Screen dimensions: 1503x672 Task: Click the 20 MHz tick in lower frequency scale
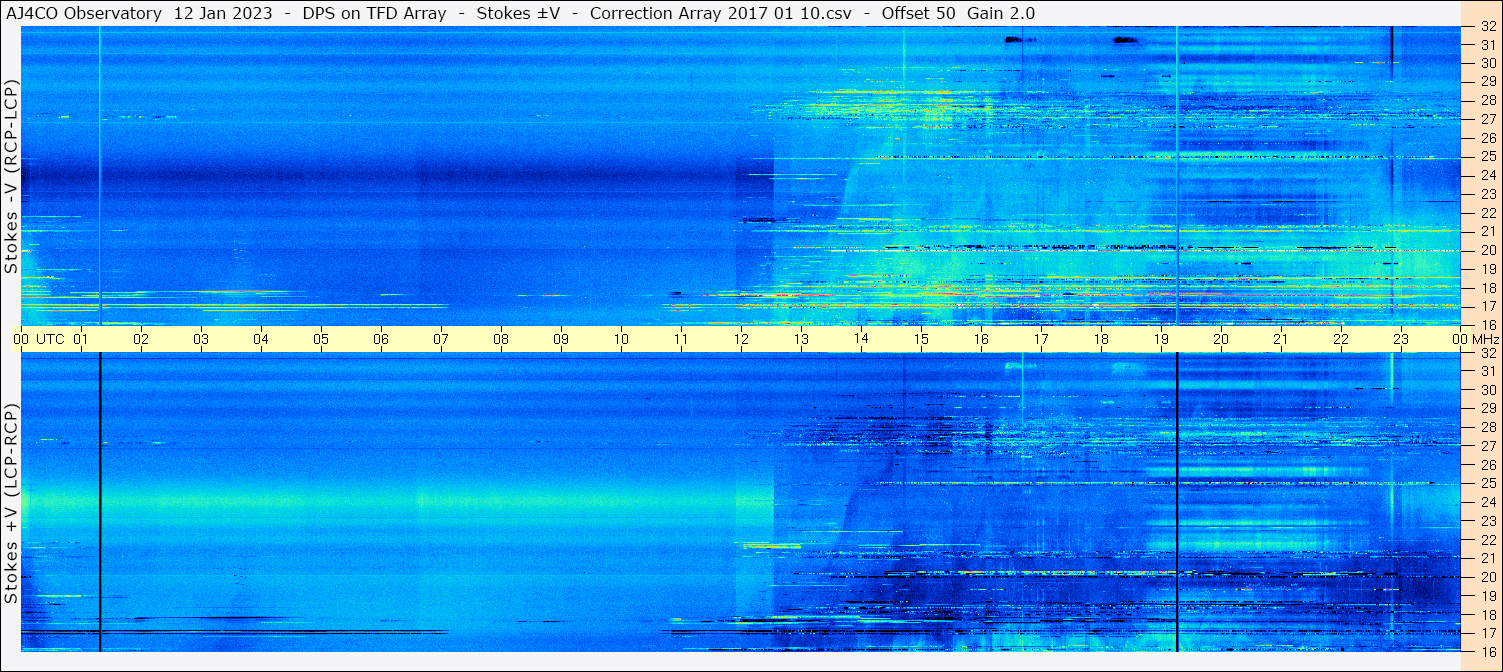1487,577
